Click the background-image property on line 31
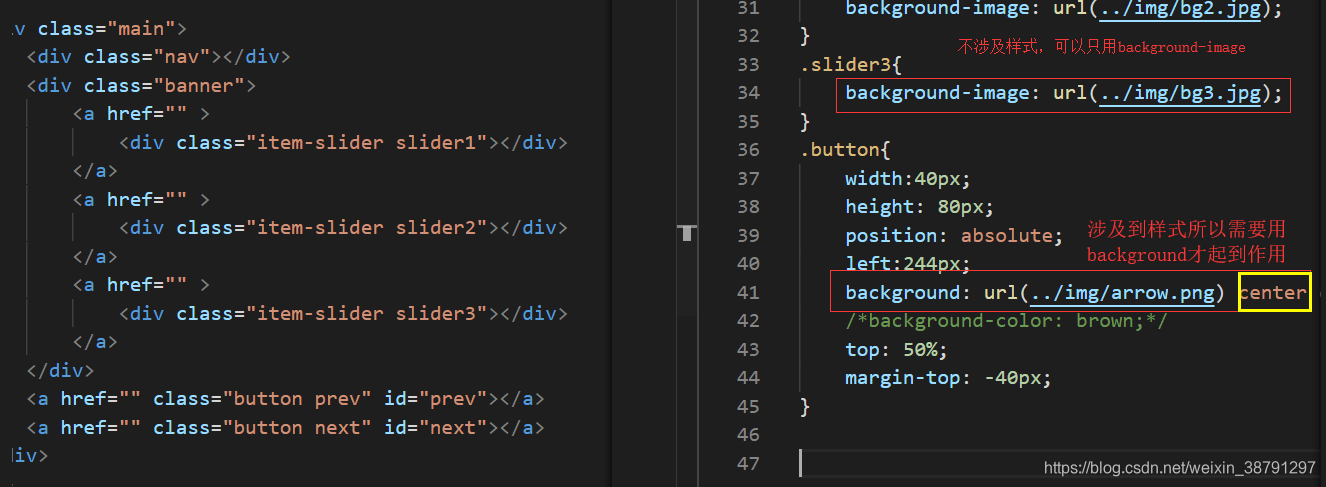This screenshot has height=487, width=1326. pyautogui.click(x=937, y=8)
